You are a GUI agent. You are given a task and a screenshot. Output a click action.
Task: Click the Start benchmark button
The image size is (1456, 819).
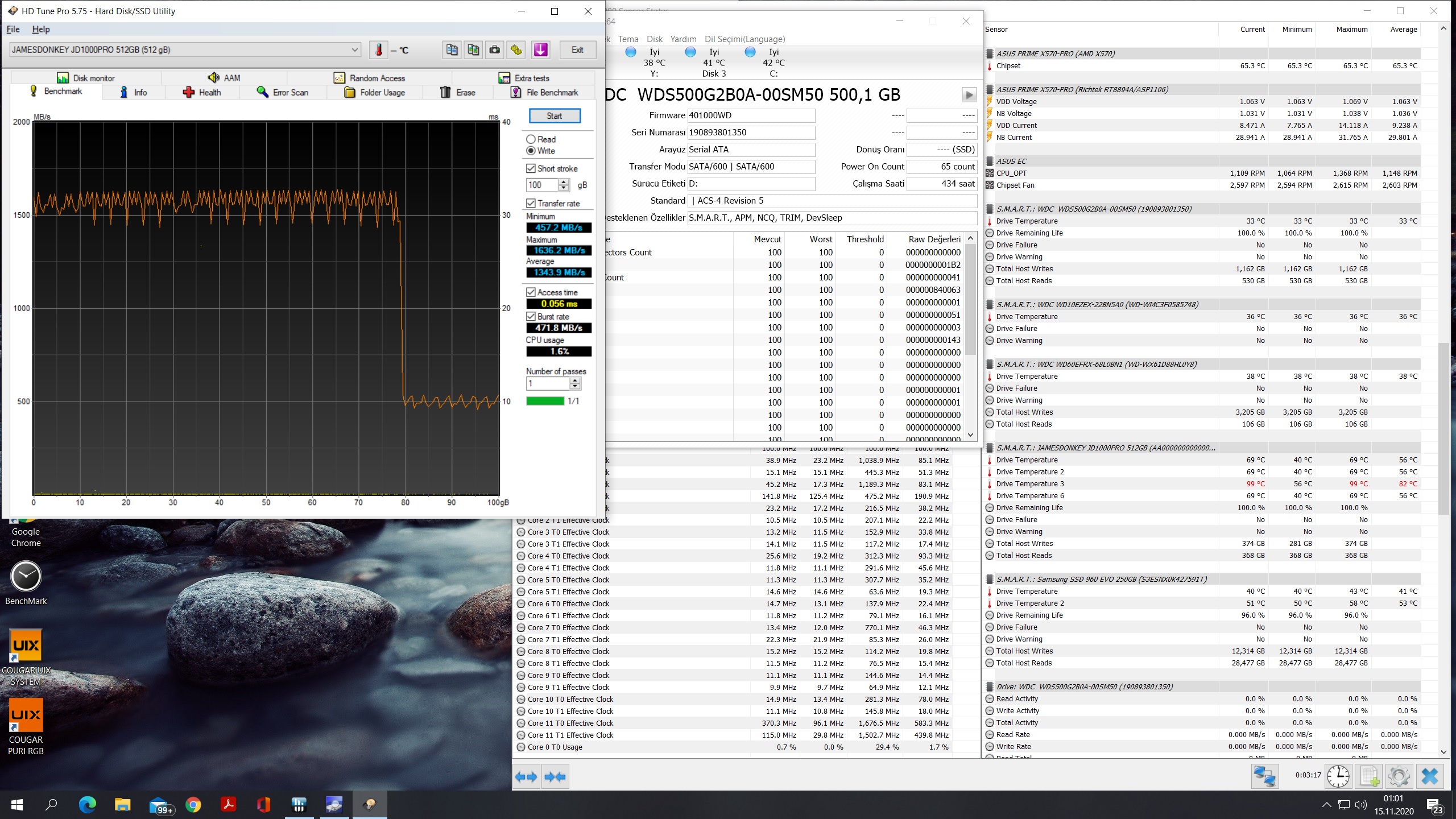(x=555, y=115)
